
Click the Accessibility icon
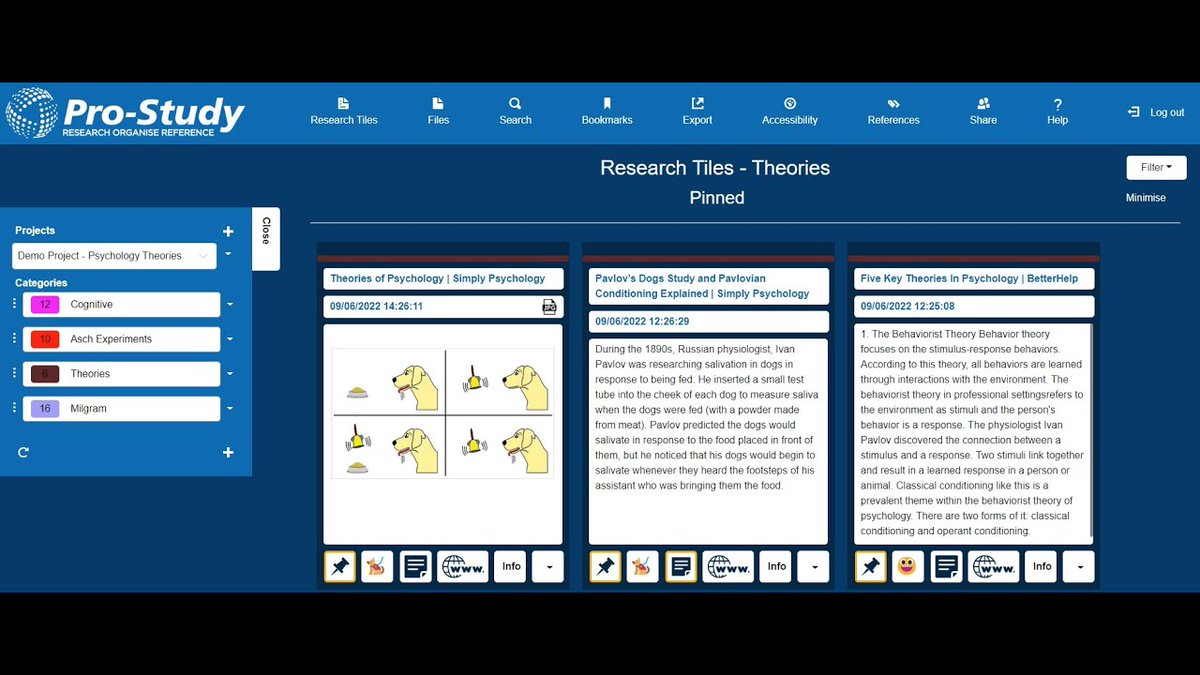click(x=789, y=111)
